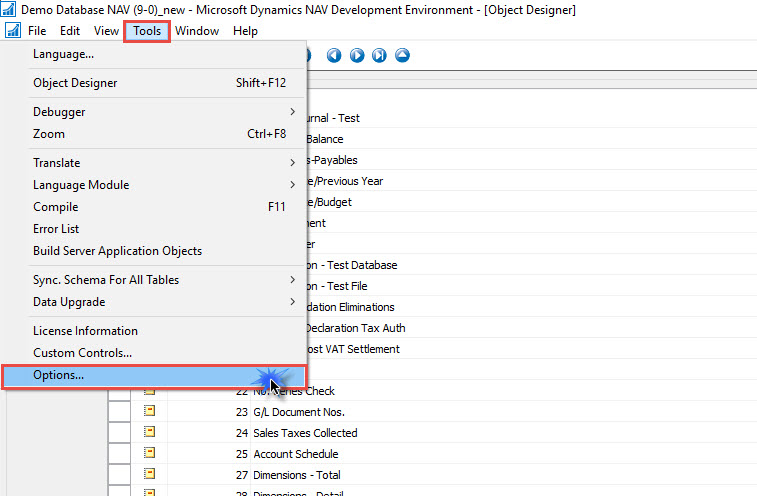Viewport: 757px width, 496px height.
Task: Click the NAV application icon in the menu bar
Action: point(13,31)
